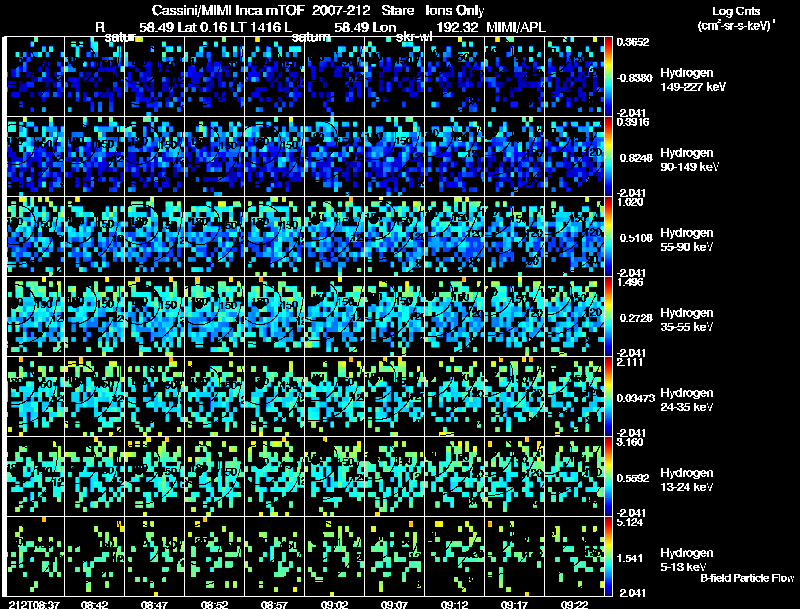This screenshot has height=609, width=800.
Task: Click the colorbar value '1.020'
Action: (630, 202)
